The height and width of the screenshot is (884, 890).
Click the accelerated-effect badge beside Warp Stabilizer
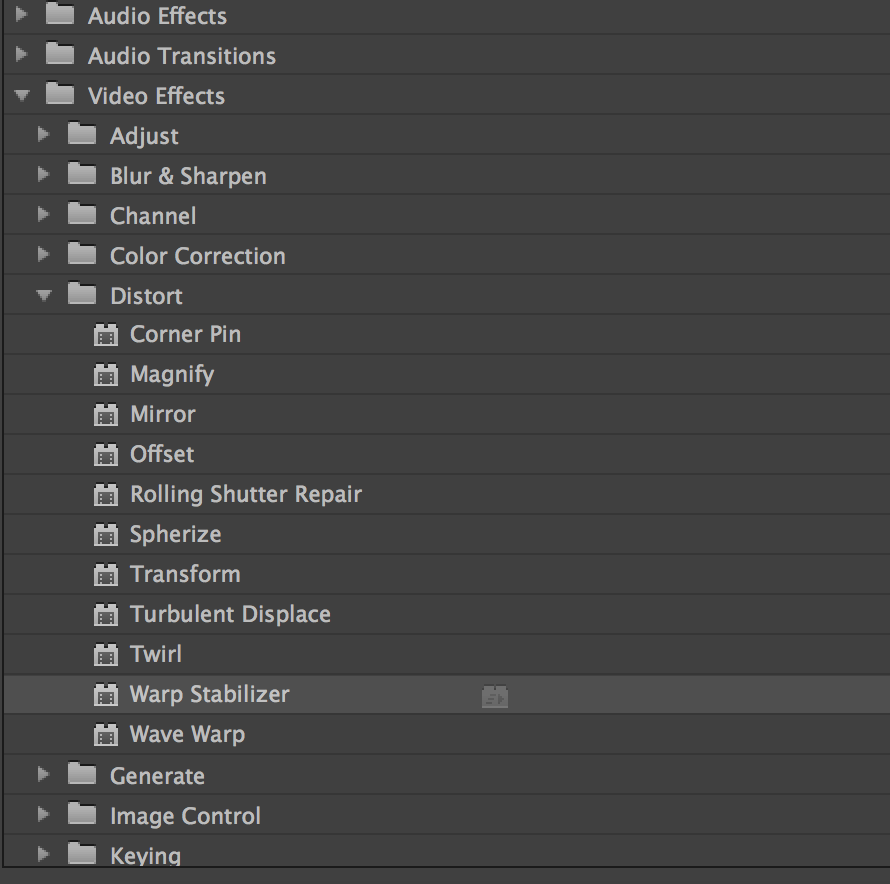[495, 696]
